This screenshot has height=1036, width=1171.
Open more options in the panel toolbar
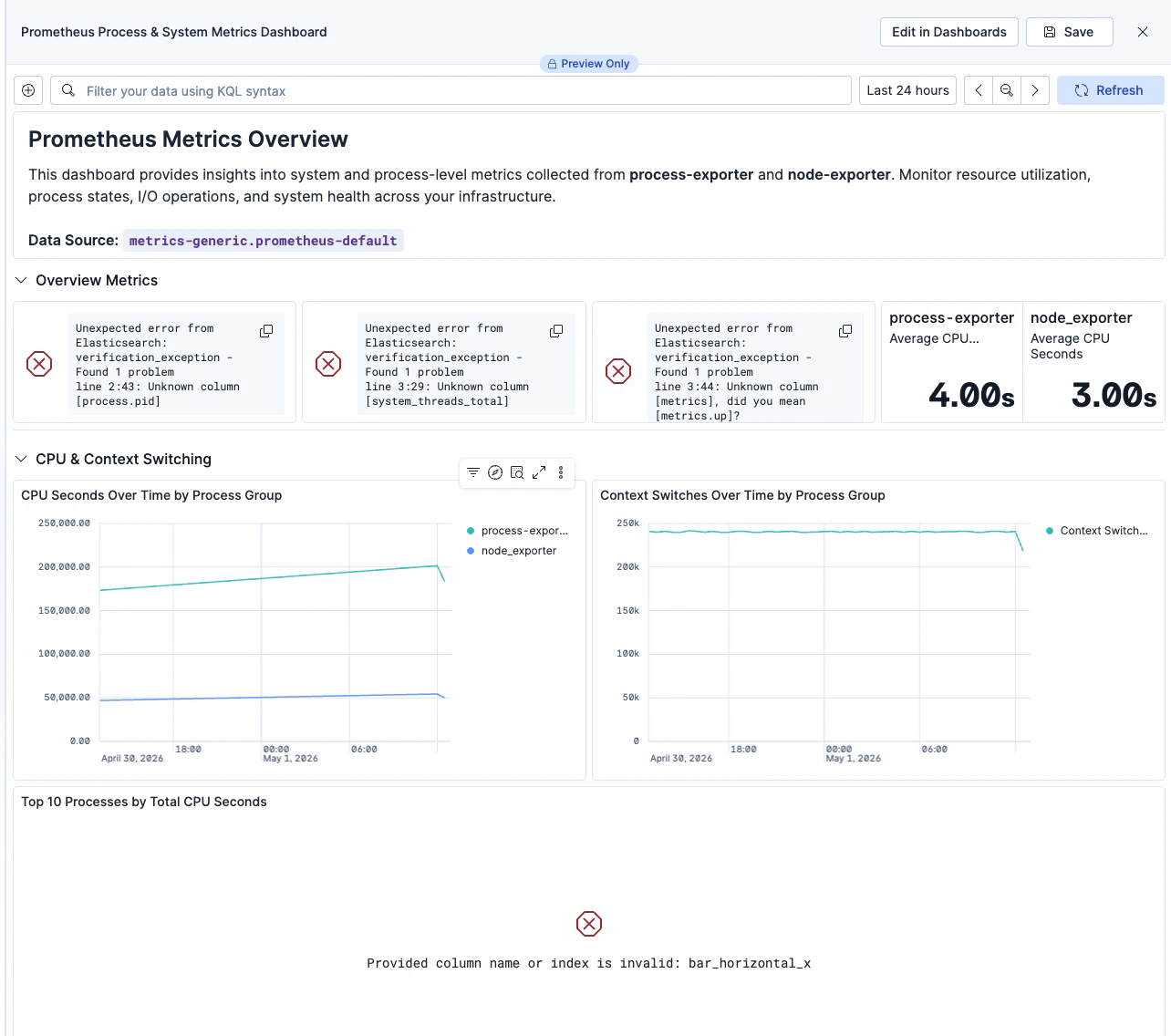(x=561, y=472)
